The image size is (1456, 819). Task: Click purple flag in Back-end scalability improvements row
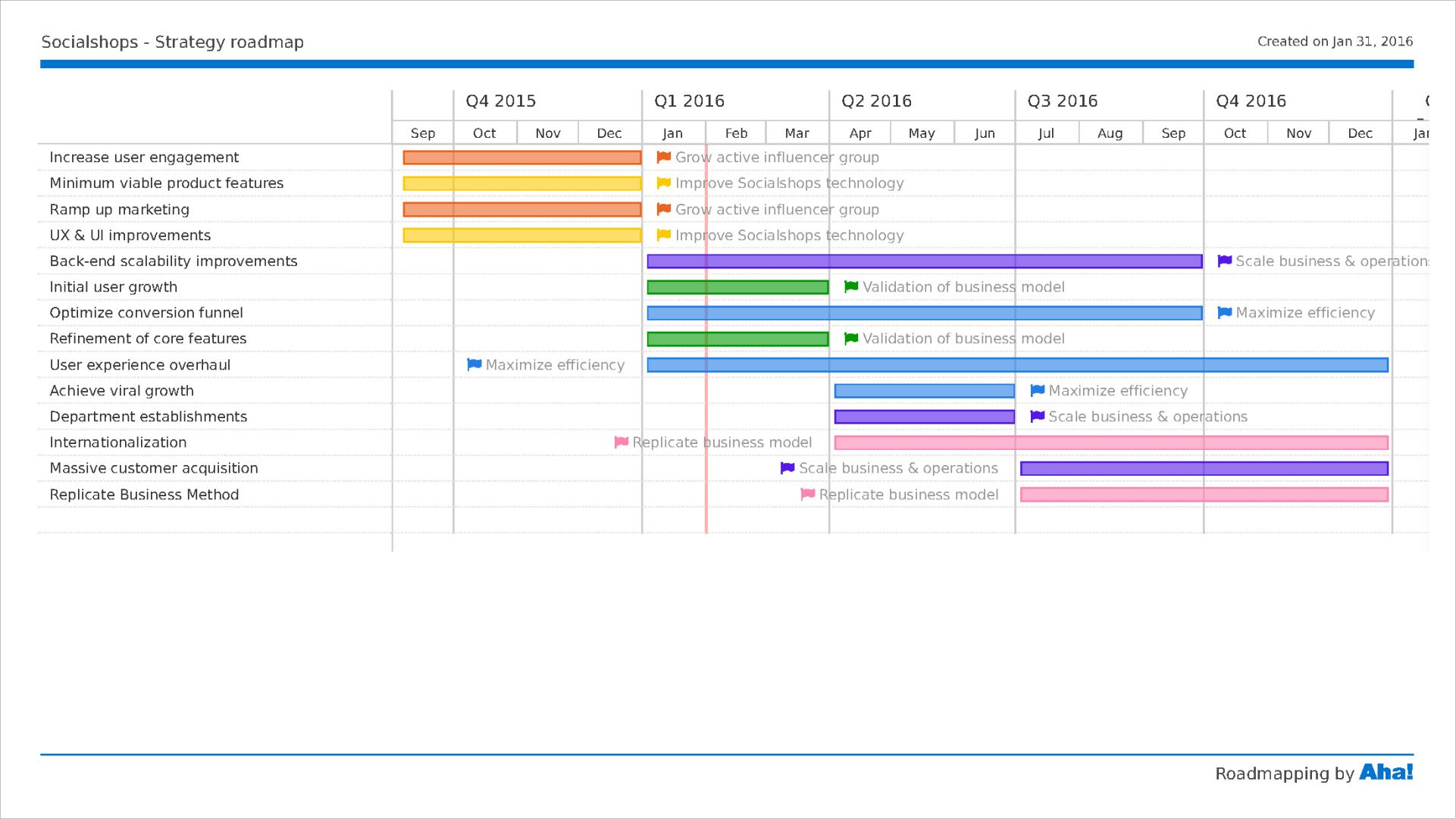pyautogui.click(x=1224, y=261)
